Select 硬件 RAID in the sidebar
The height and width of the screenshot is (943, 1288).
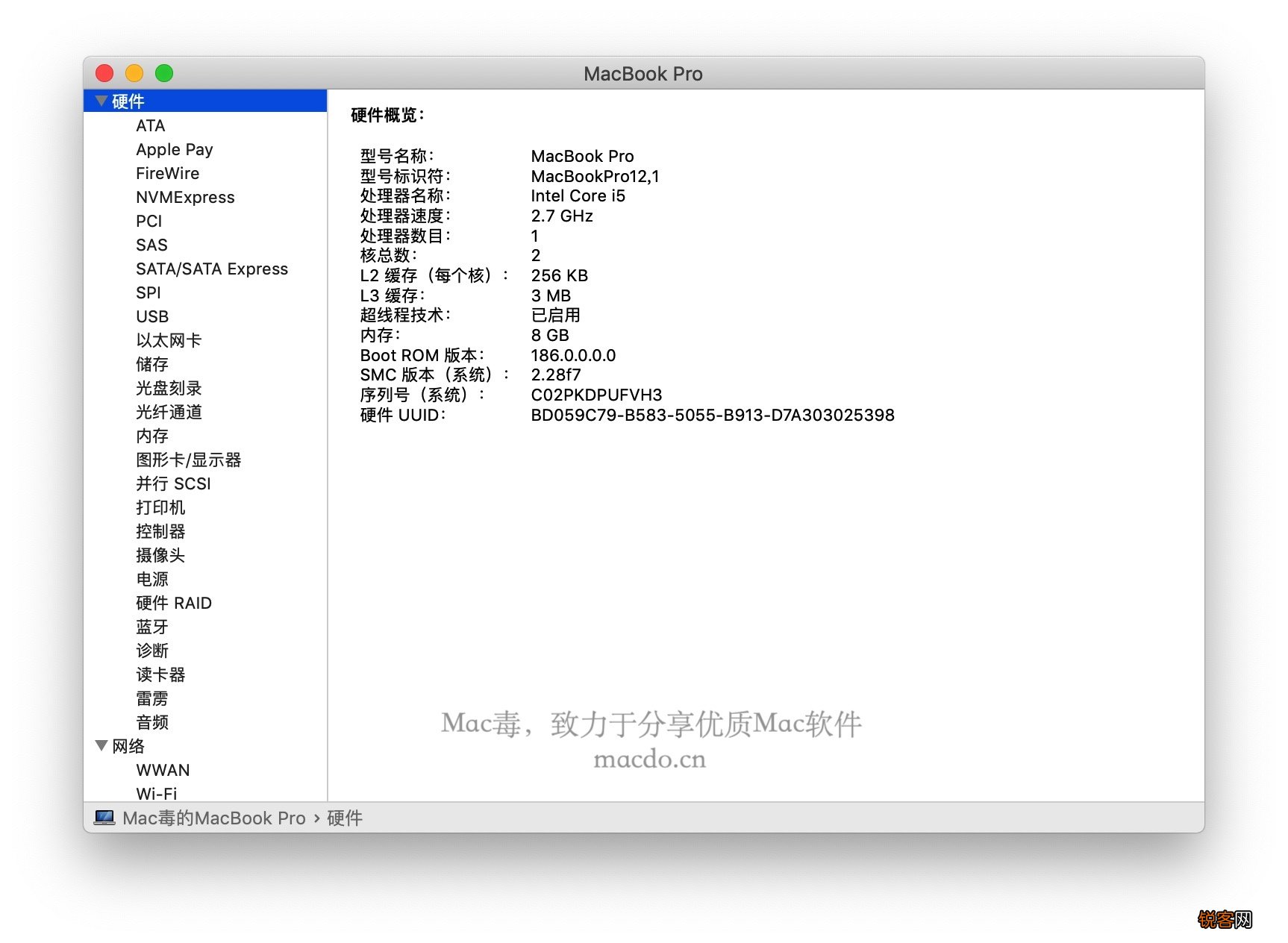174,603
